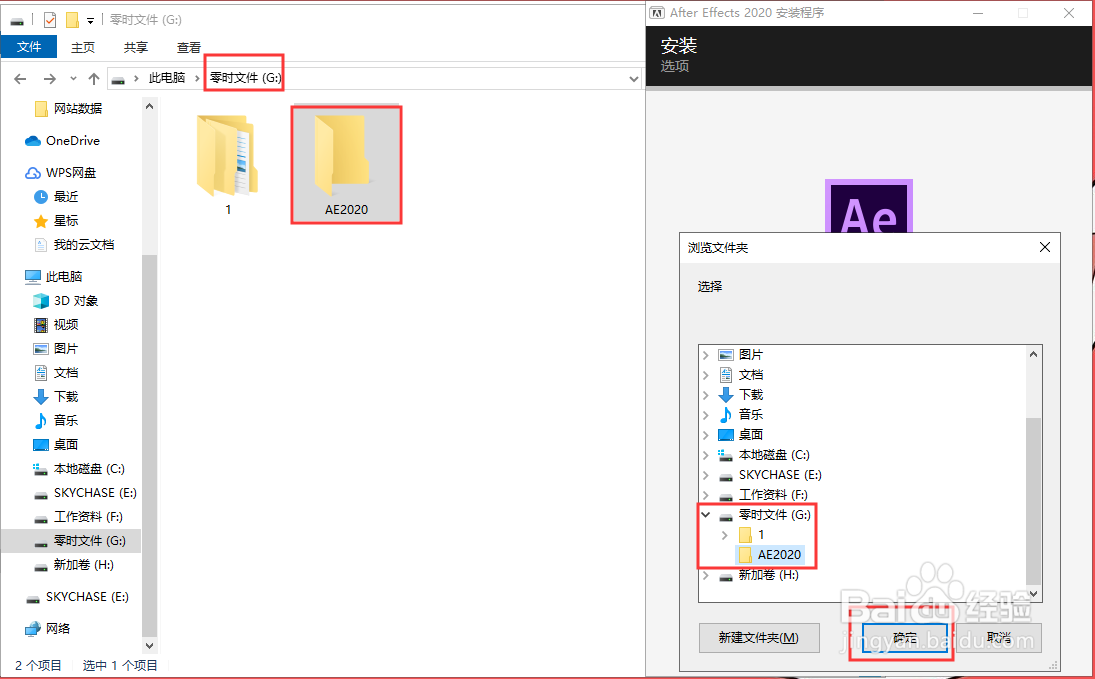
Task: Open the address bar dropdown arrow
Action: [632, 78]
